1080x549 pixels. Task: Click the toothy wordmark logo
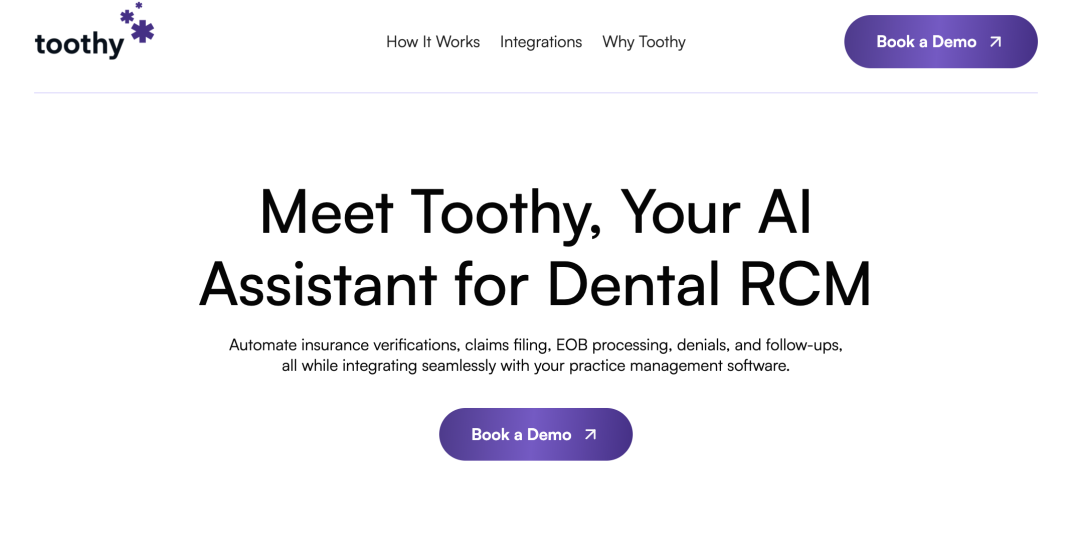point(79,45)
